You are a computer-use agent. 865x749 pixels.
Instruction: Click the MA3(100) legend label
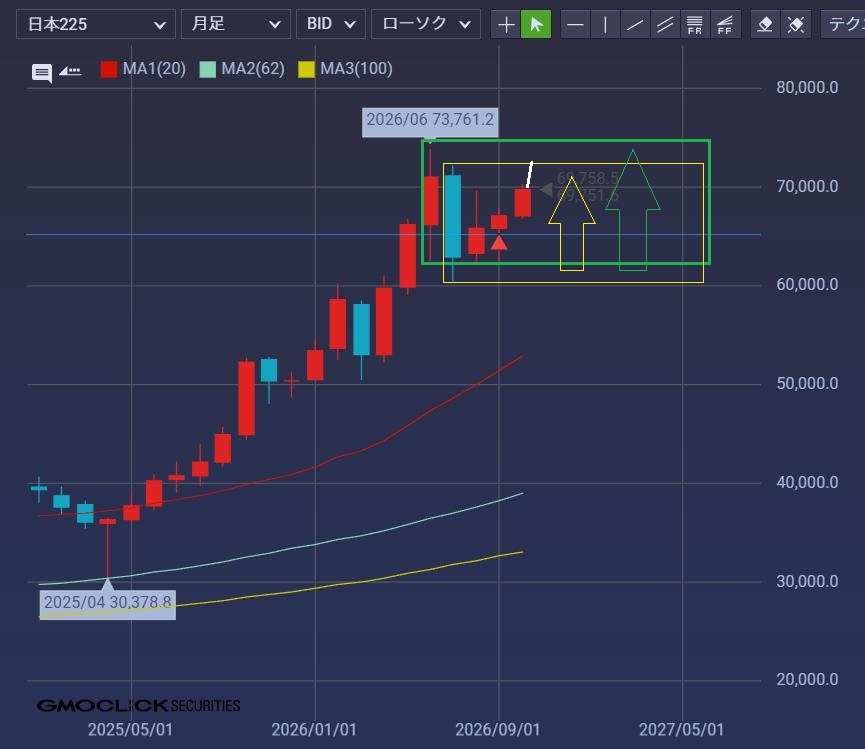pyautogui.click(x=356, y=69)
